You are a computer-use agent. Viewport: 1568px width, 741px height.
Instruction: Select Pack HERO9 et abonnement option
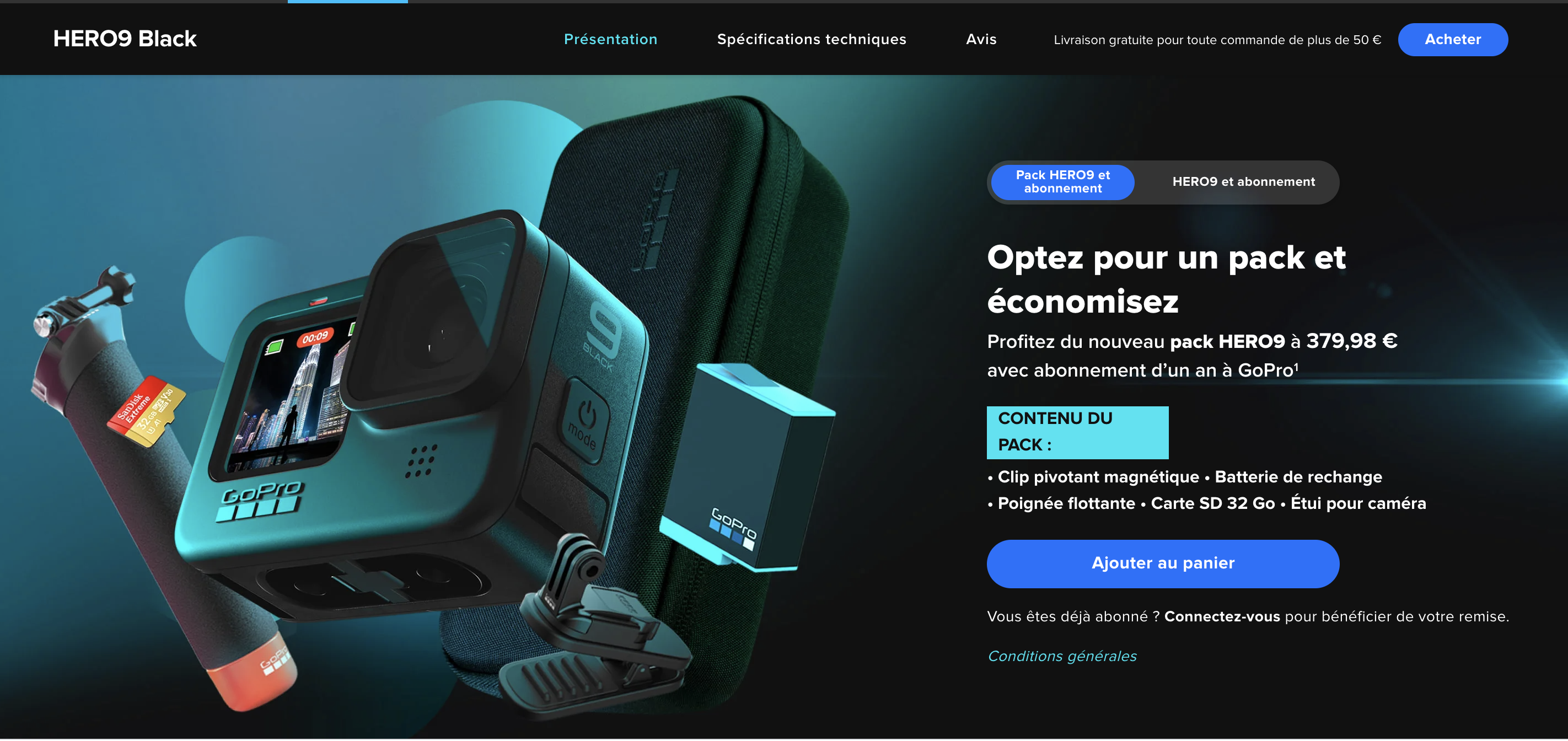pyautogui.click(x=1063, y=182)
